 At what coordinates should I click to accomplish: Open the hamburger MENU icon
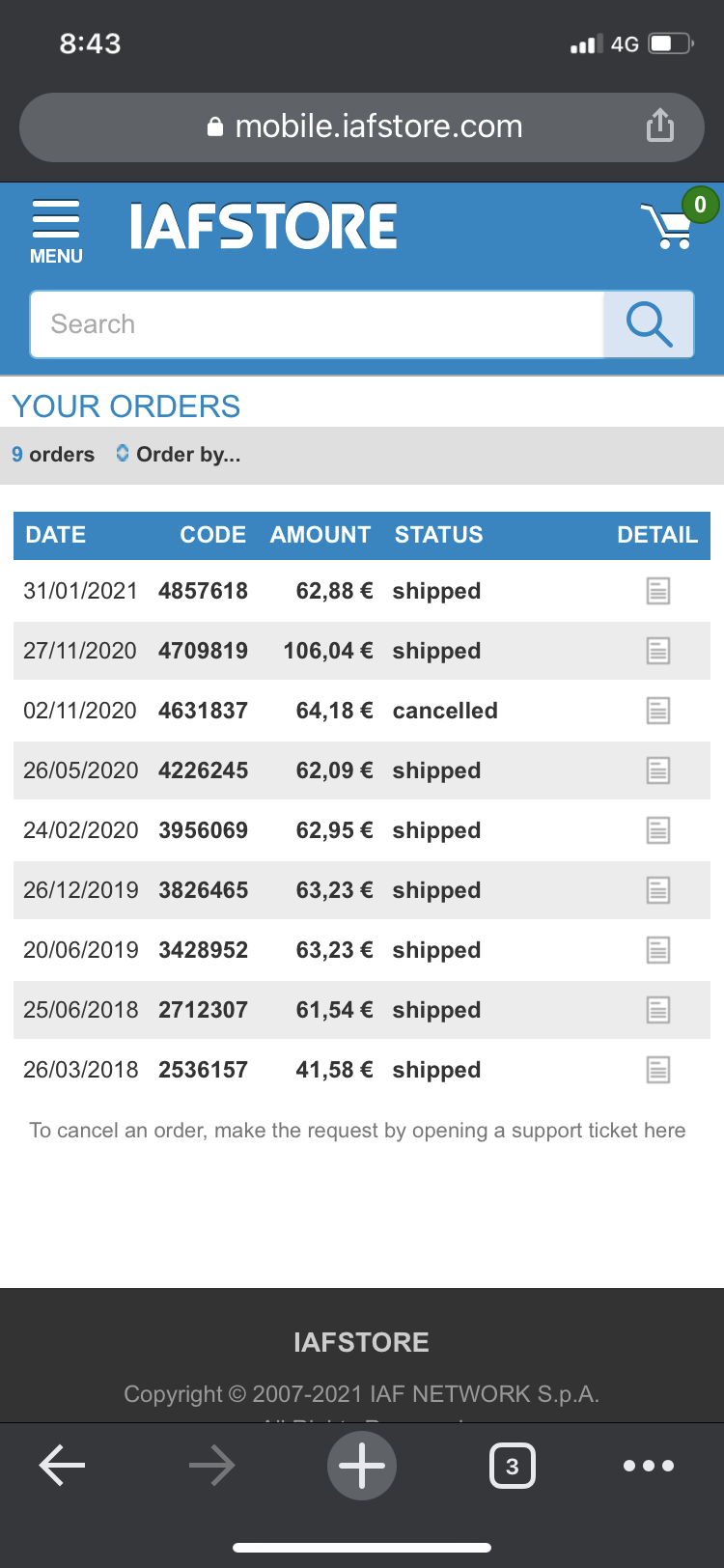pos(56,232)
